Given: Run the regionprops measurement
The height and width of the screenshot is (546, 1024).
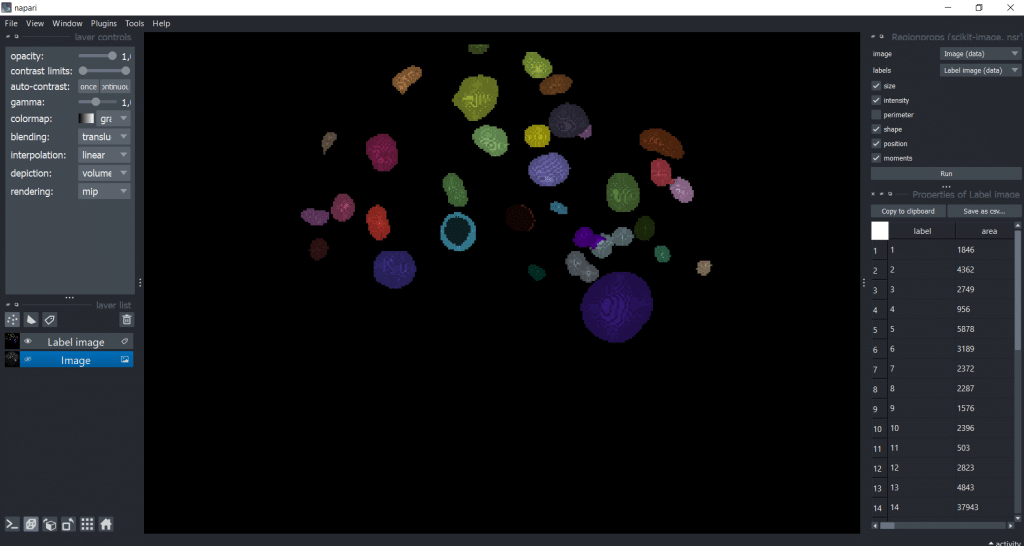Looking at the screenshot, I should click(x=946, y=174).
